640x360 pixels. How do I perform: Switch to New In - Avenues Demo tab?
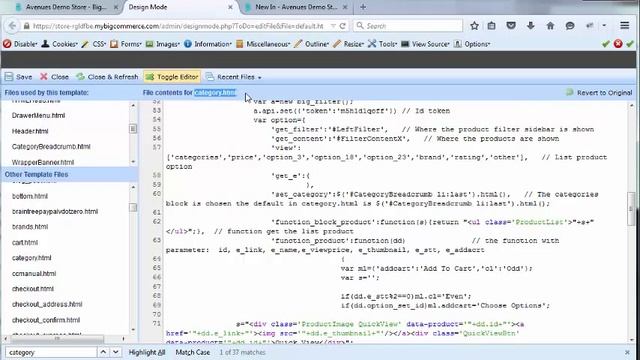point(296,7)
